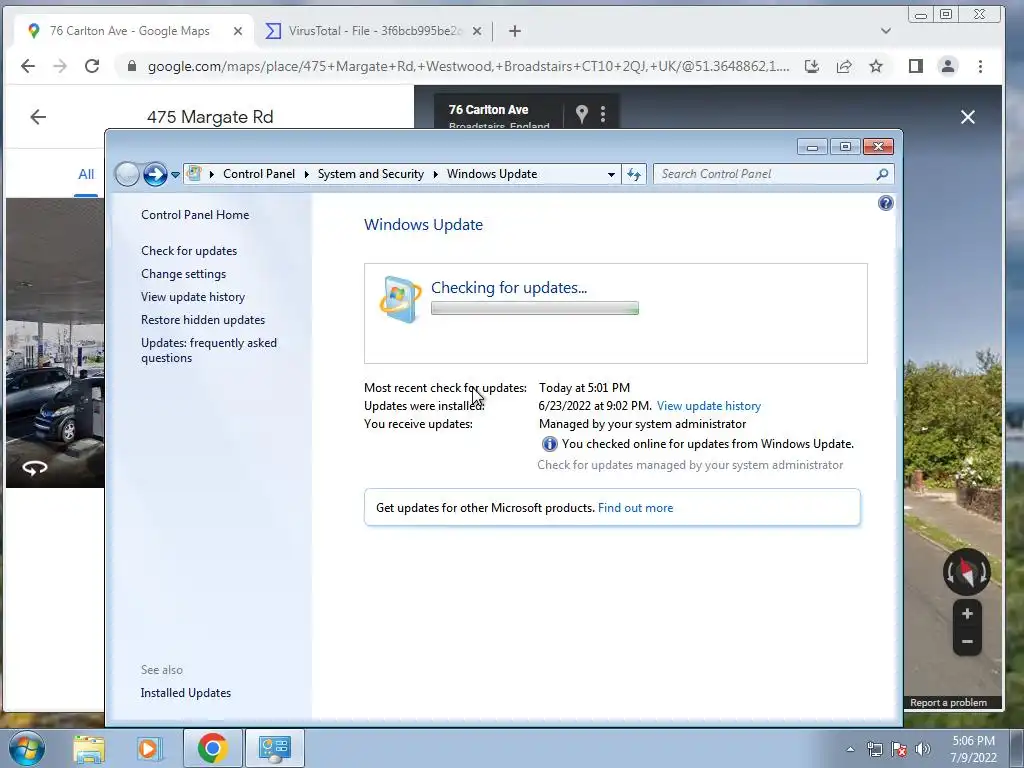Bookmark this page with star icon

(876, 66)
